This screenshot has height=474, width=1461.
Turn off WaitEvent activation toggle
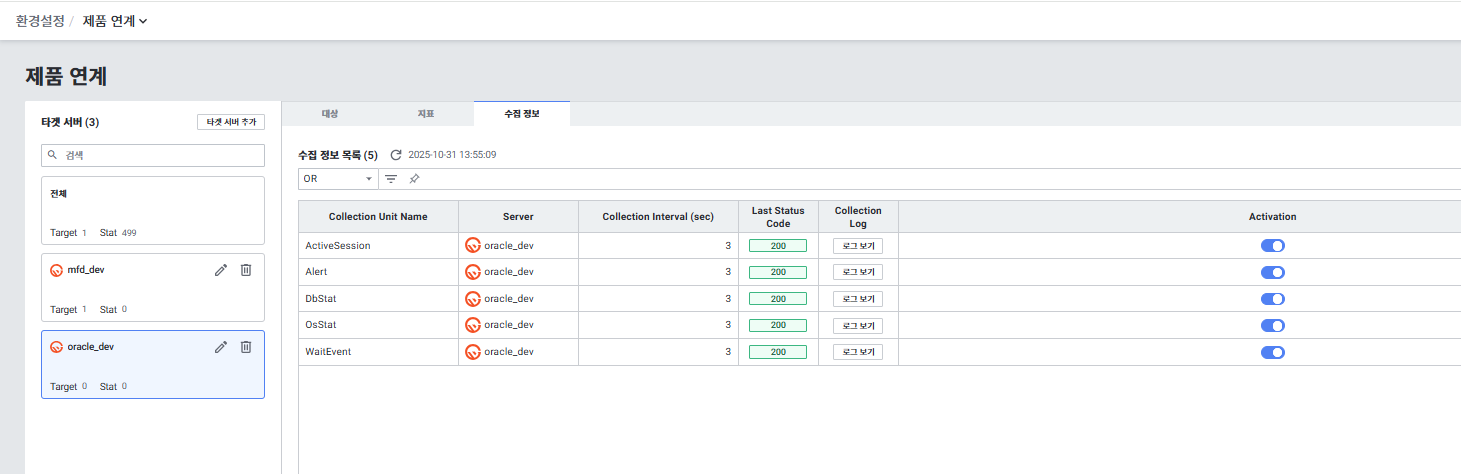click(x=1272, y=352)
